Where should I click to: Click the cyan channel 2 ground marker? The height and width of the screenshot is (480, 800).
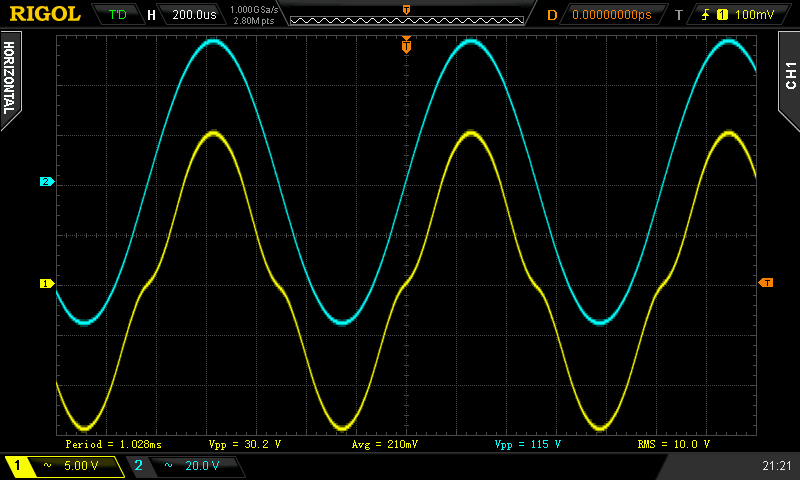pos(46,182)
